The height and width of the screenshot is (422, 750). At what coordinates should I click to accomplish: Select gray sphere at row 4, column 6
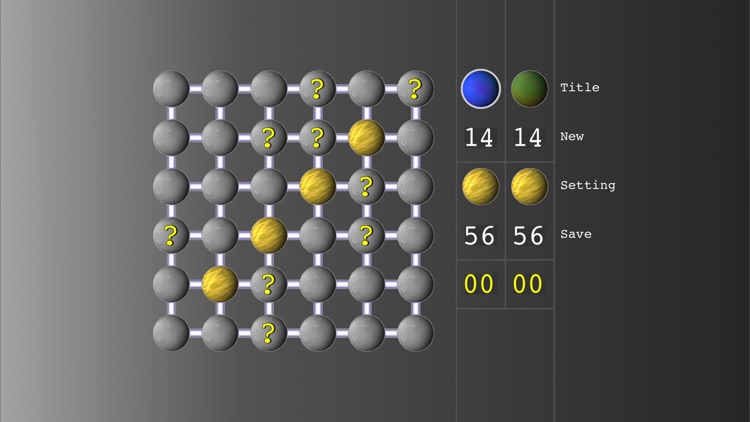pos(415,235)
